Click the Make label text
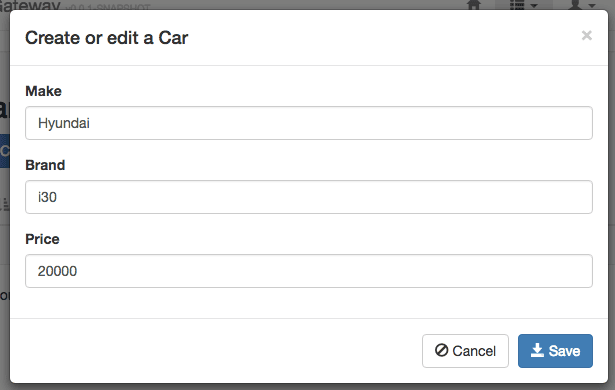This screenshot has width=615, height=390. pyautogui.click(x=44, y=91)
